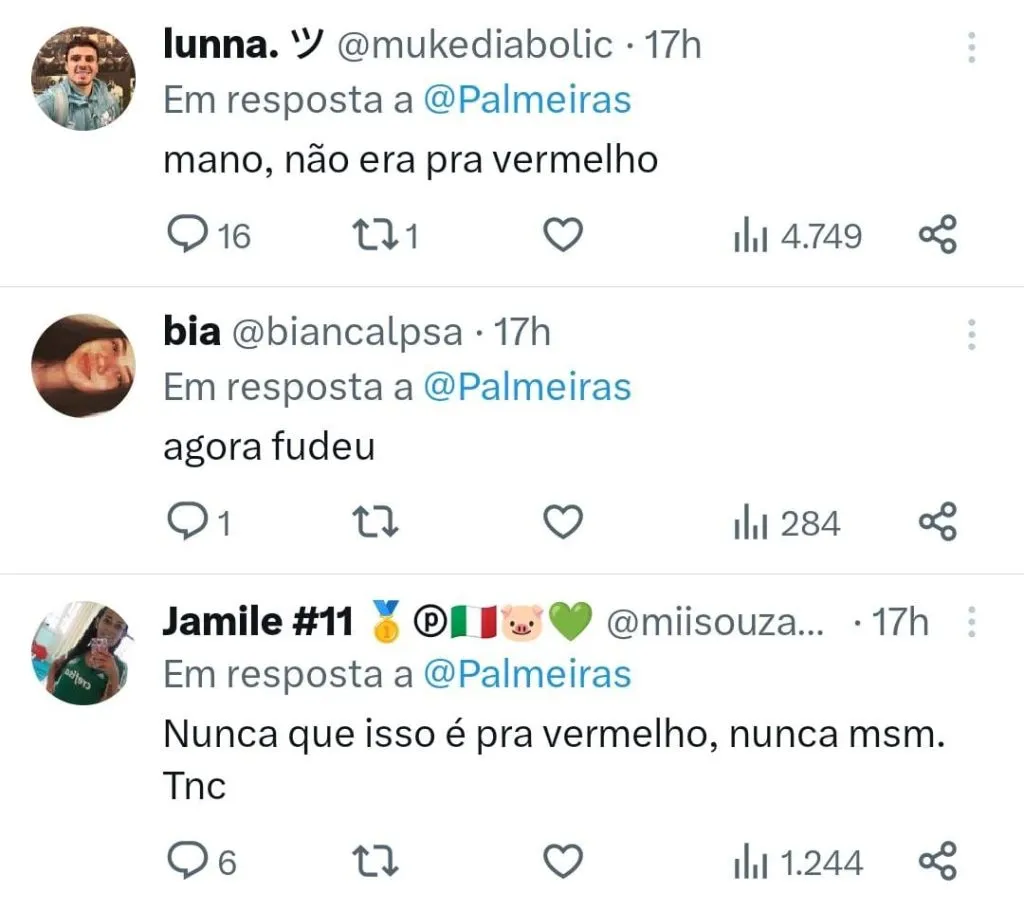Open bia's profile picture
The height and width of the screenshot is (911, 1024).
[83, 365]
